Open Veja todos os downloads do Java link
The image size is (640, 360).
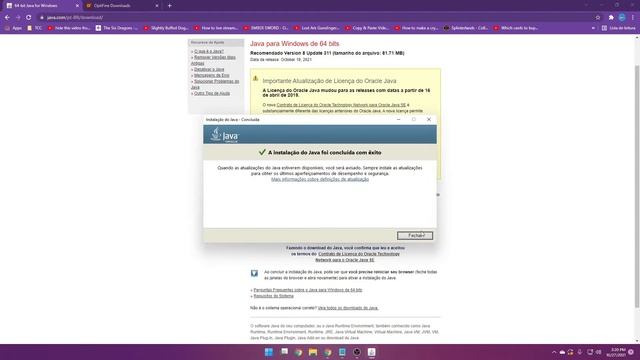tap(348, 308)
